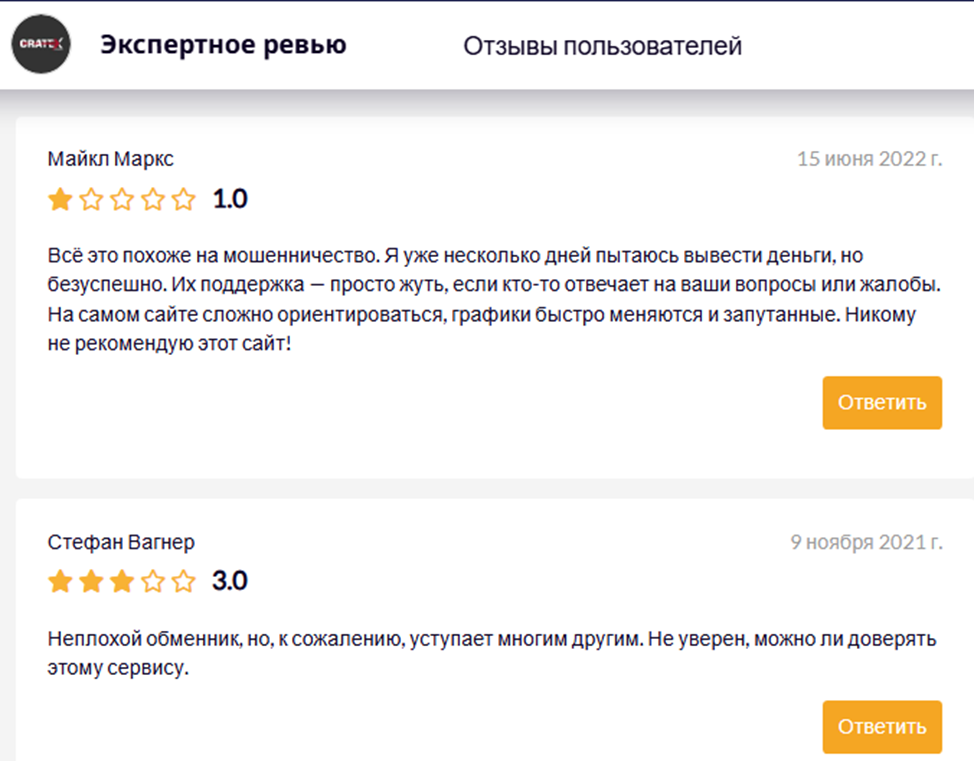Screen dimensions: 974x761
Task: Click the date 9 ноября 2021 г.
Action: (866, 542)
